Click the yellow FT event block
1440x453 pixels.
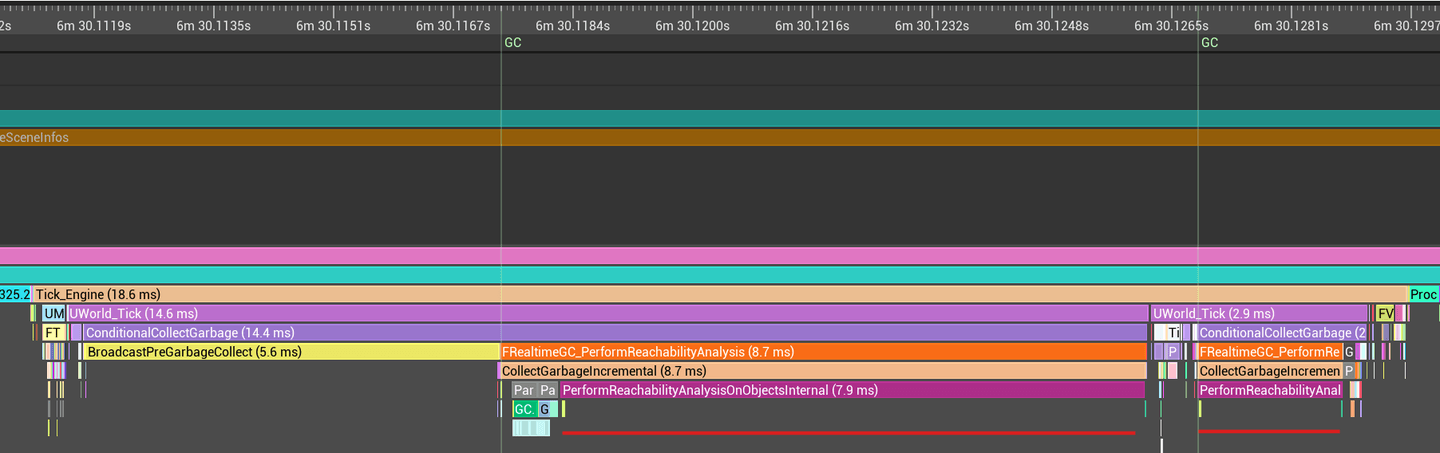(x=53, y=333)
